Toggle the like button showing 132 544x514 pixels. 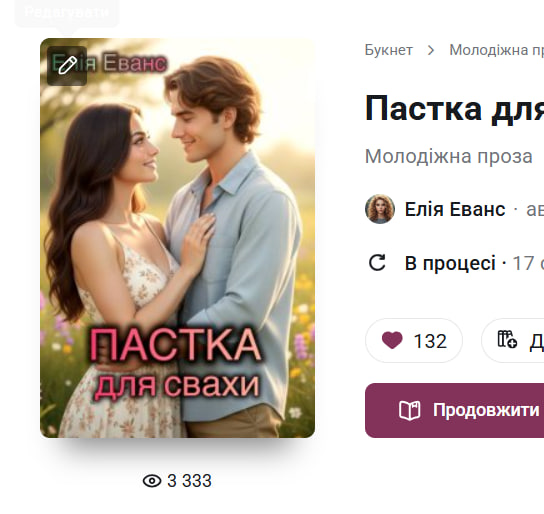point(414,340)
